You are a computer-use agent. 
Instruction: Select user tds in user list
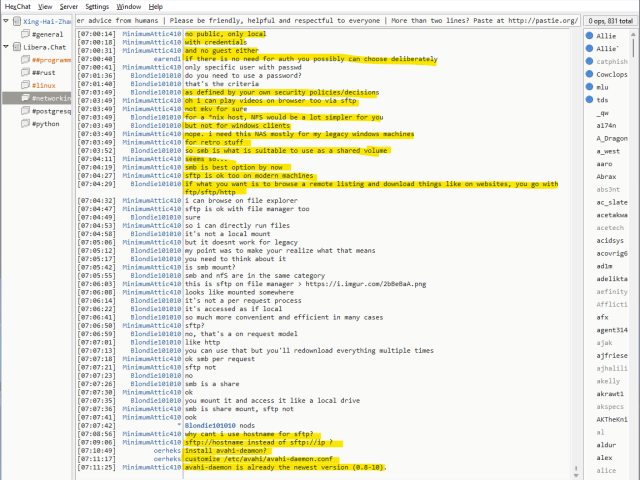point(602,100)
